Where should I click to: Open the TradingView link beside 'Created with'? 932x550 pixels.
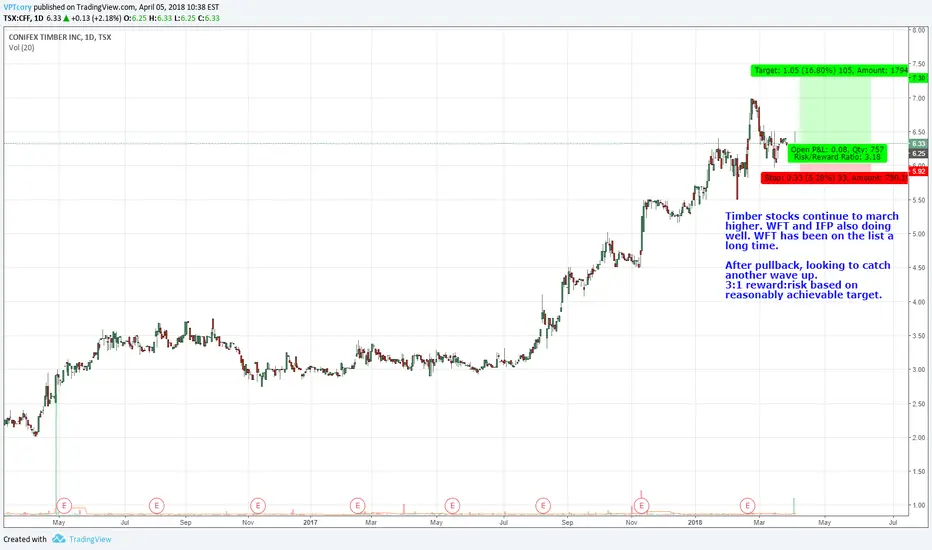coord(90,539)
